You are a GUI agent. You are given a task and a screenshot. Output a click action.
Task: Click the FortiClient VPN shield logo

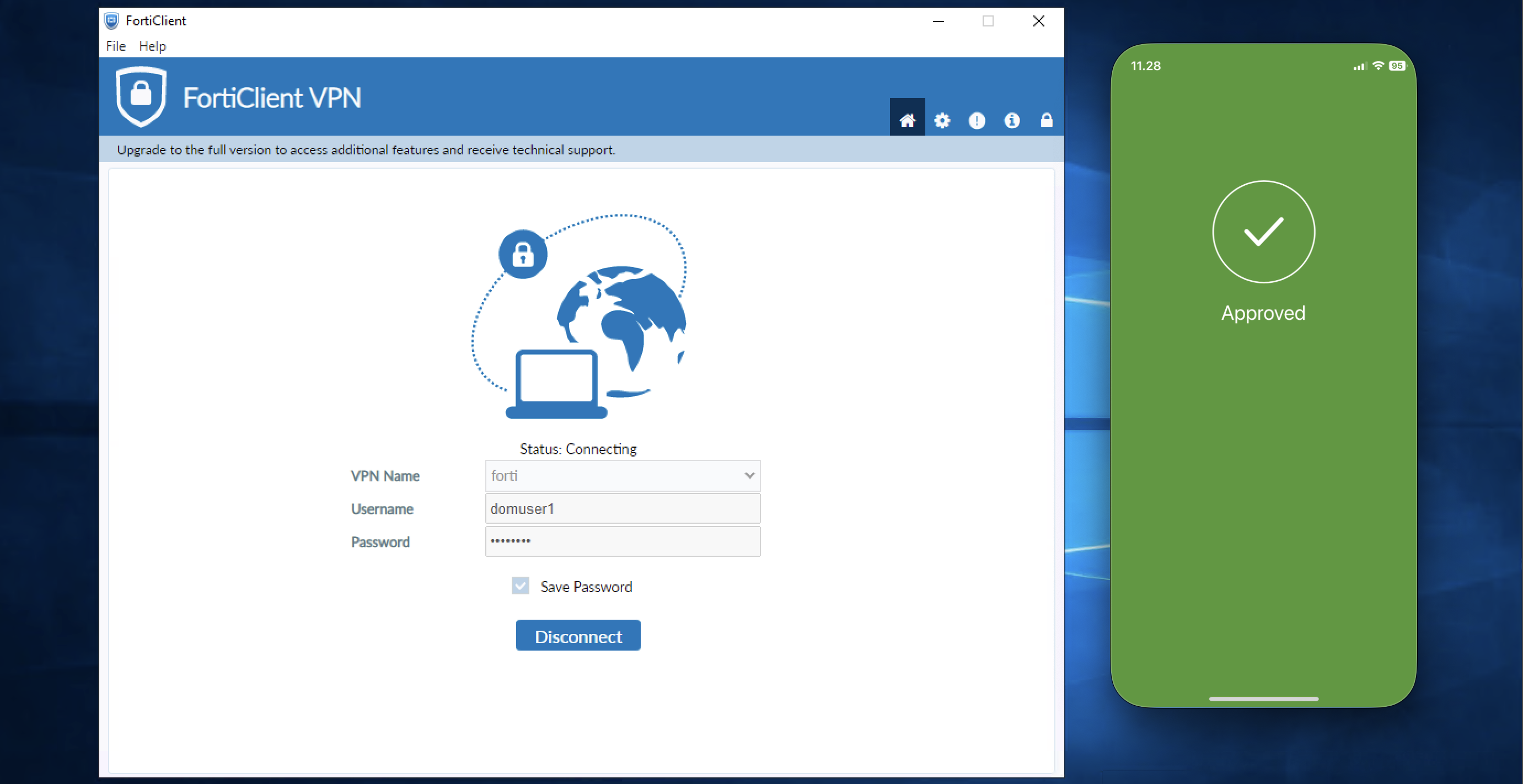point(141,97)
